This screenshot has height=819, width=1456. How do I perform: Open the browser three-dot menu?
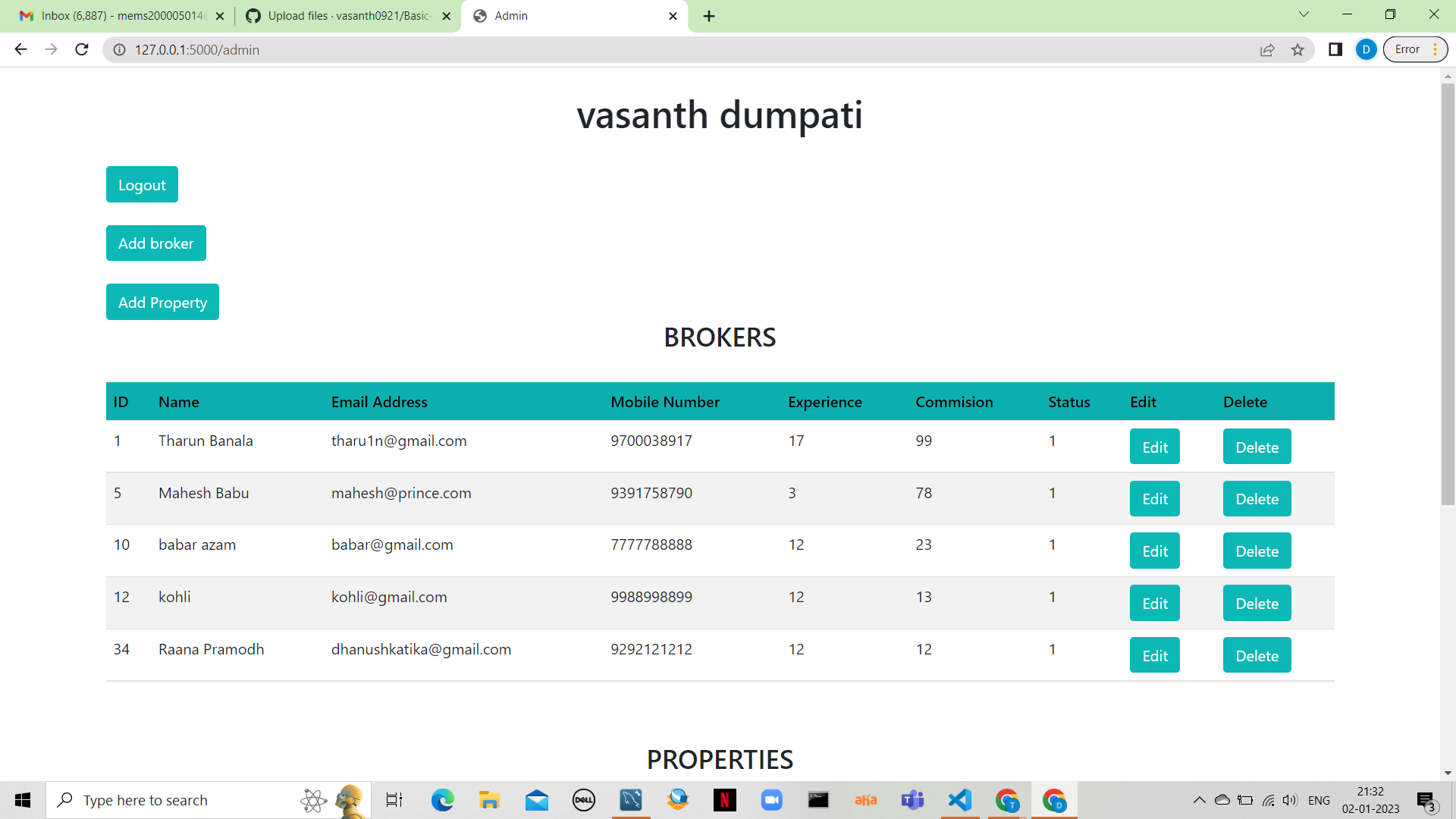click(1436, 49)
